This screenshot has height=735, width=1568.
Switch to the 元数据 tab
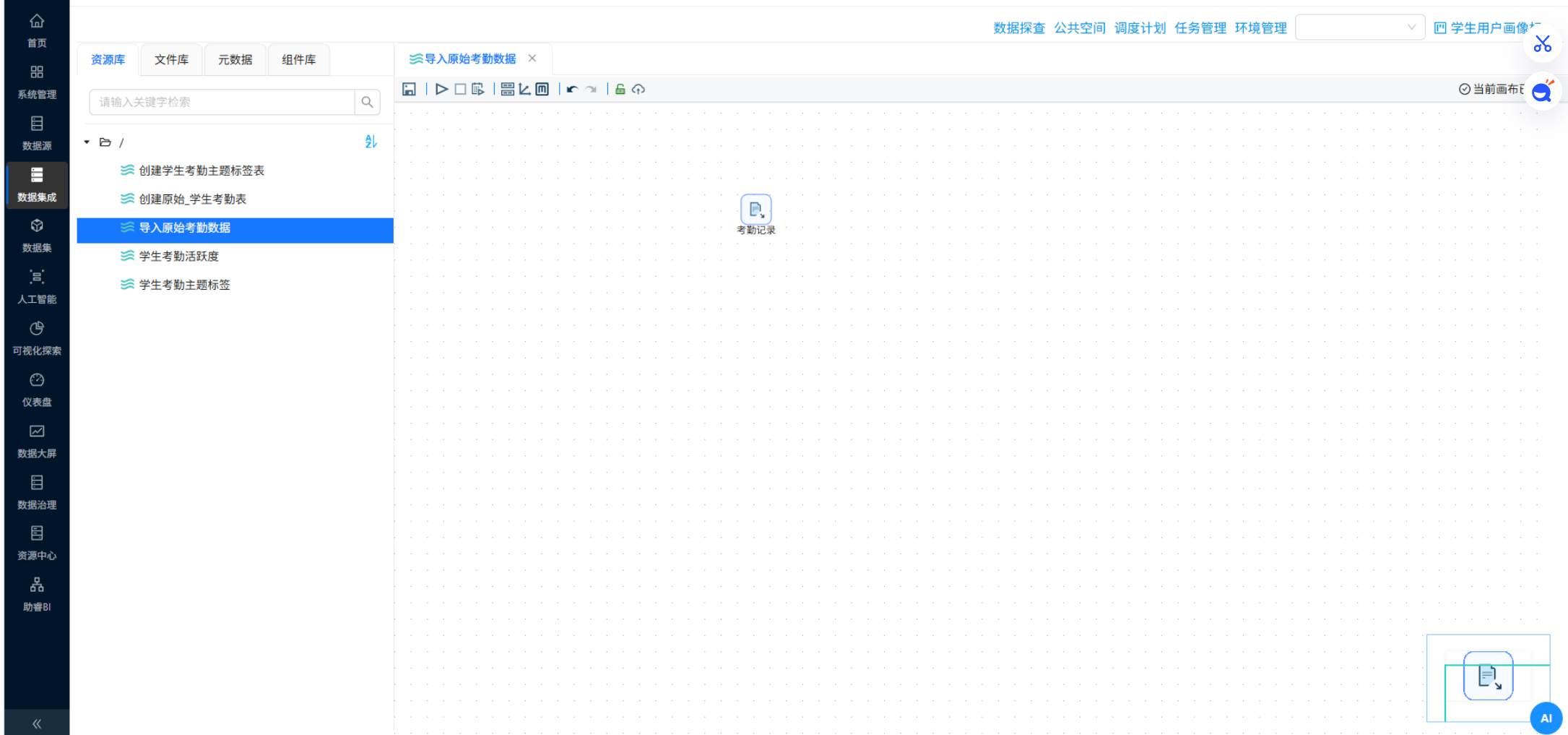click(235, 59)
